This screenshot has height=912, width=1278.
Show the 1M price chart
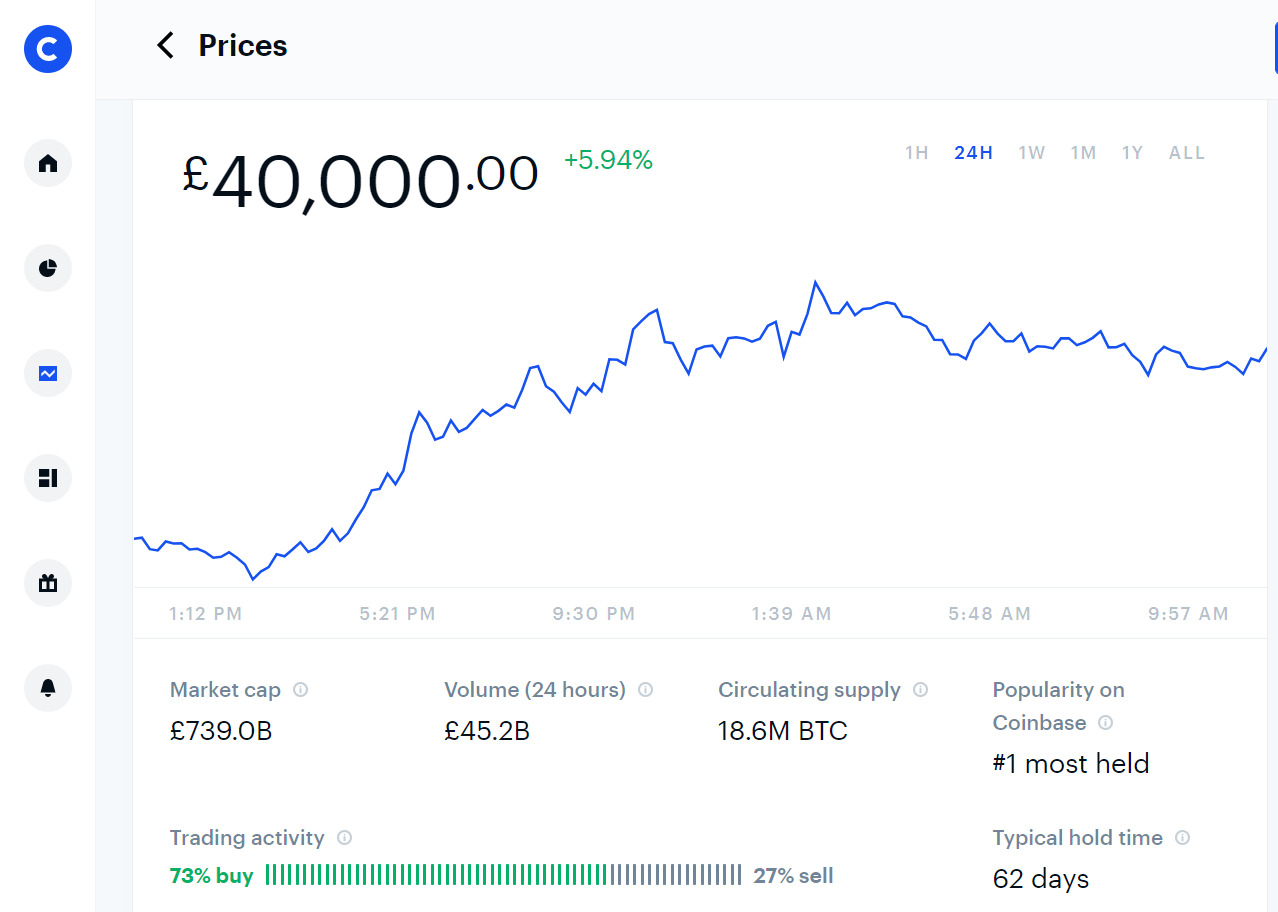point(1084,153)
